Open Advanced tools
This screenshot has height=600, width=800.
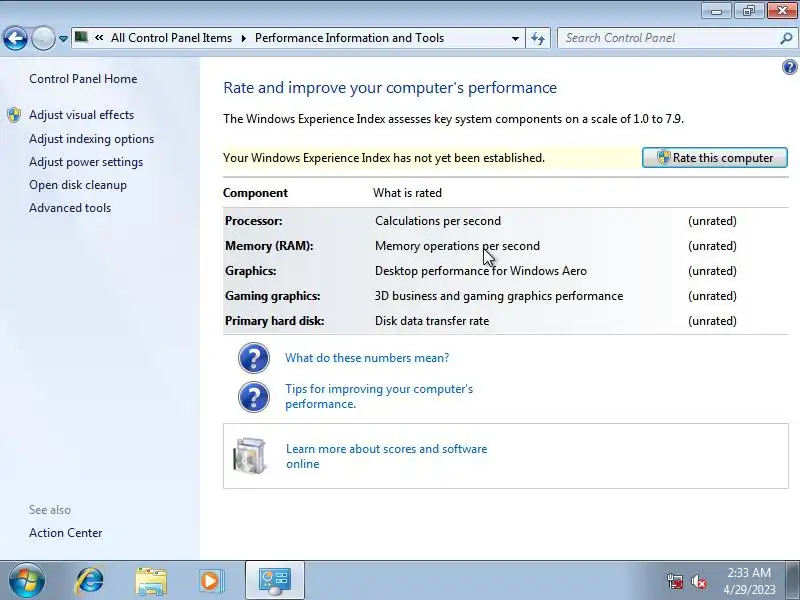70,208
